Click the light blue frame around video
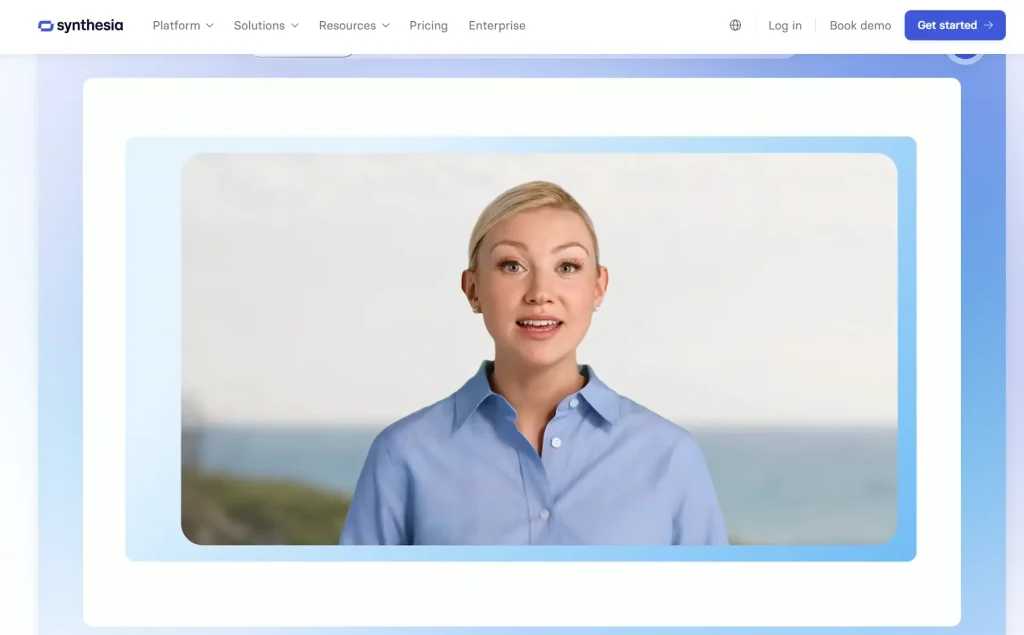 (x=152, y=350)
